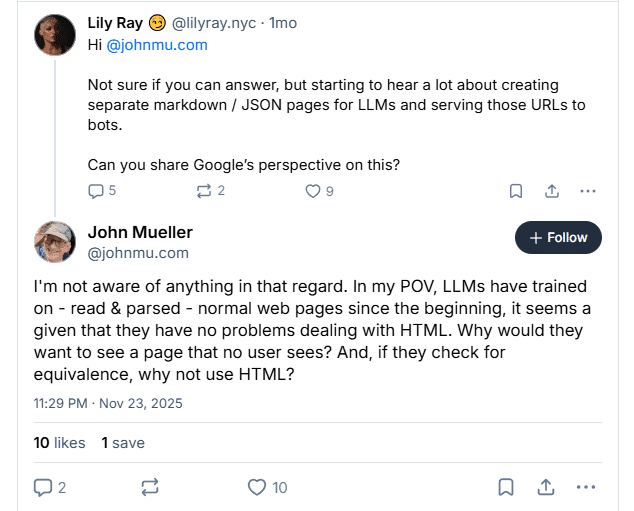The image size is (634, 511).
Task: Open Lily Ray's profile avatar
Action: pos(55,35)
